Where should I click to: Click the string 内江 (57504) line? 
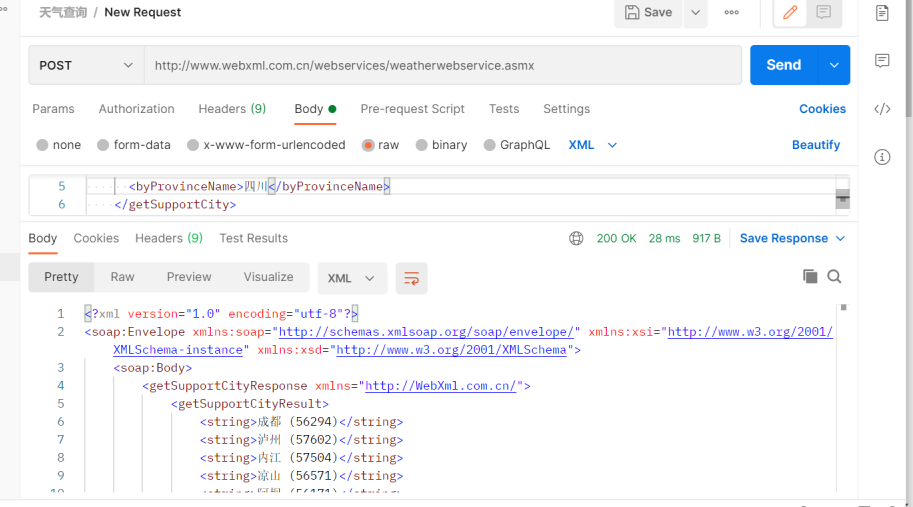(x=301, y=458)
